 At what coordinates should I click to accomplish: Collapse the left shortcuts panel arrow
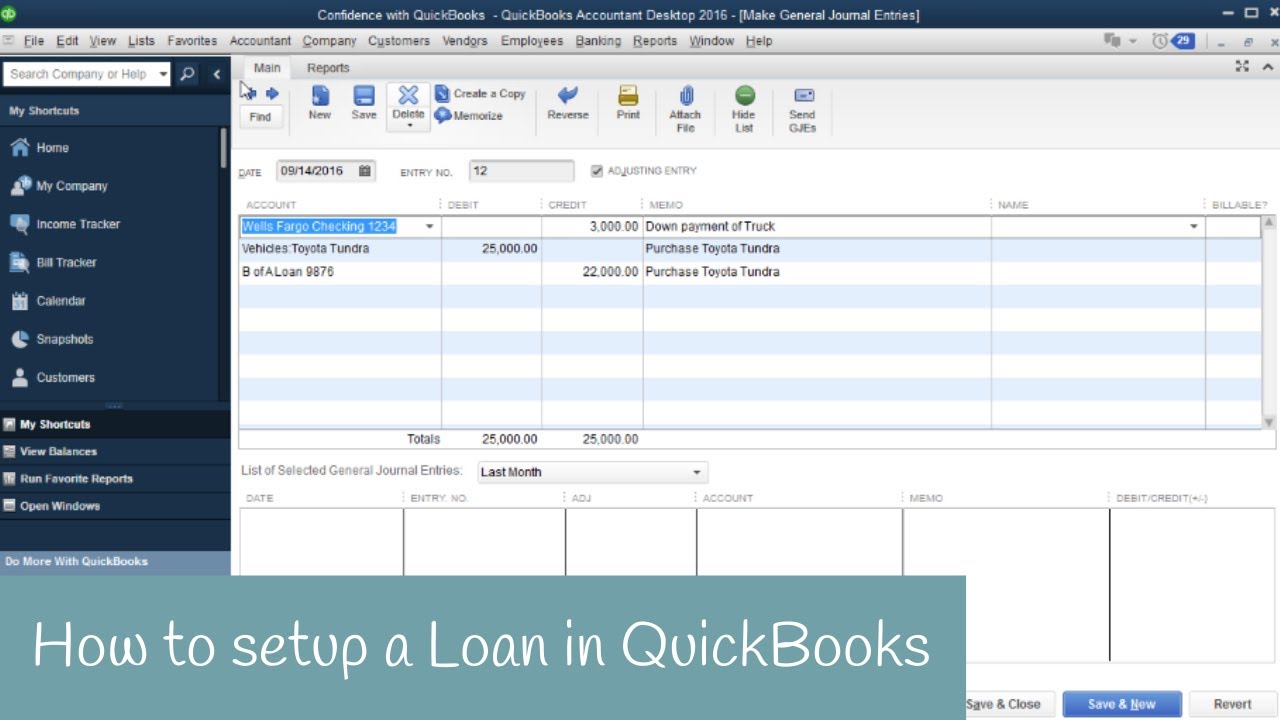217,74
